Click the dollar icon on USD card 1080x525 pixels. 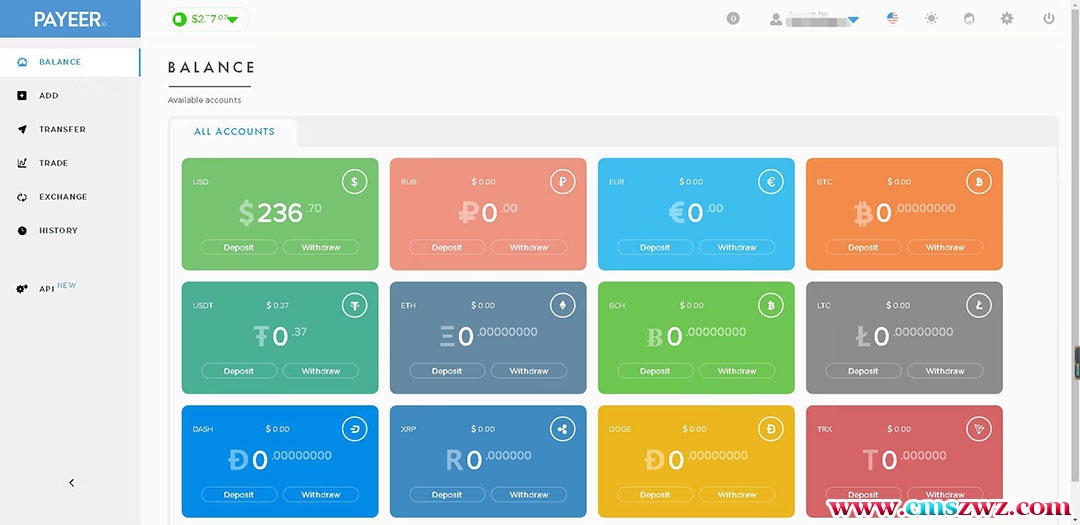pyautogui.click(x=354, y=182)
